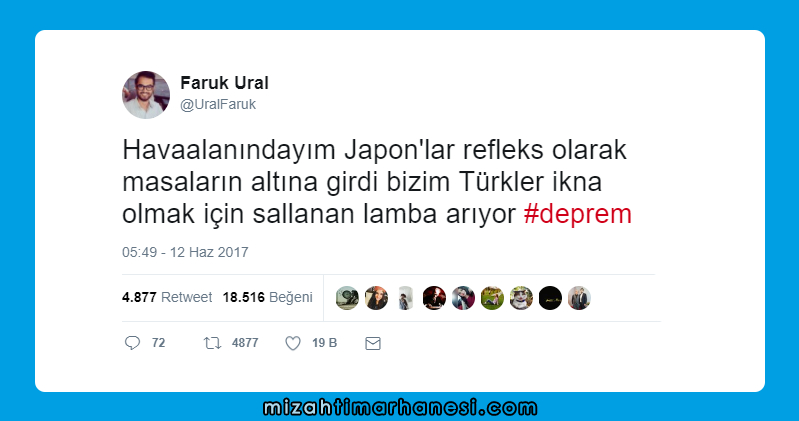Image resolution: width=799 pixels, height=421 pixels.
Task: Click the 72 replies count
Action: tap(158, 343)
